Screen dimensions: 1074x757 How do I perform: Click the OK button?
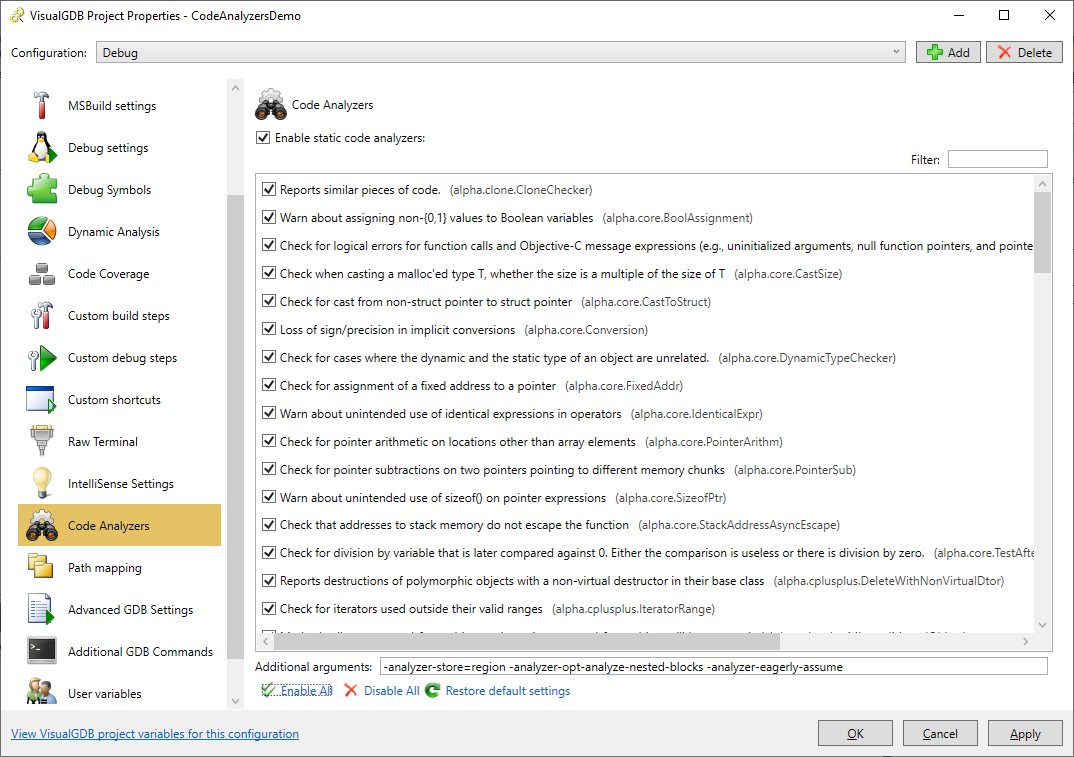[856, 733]
